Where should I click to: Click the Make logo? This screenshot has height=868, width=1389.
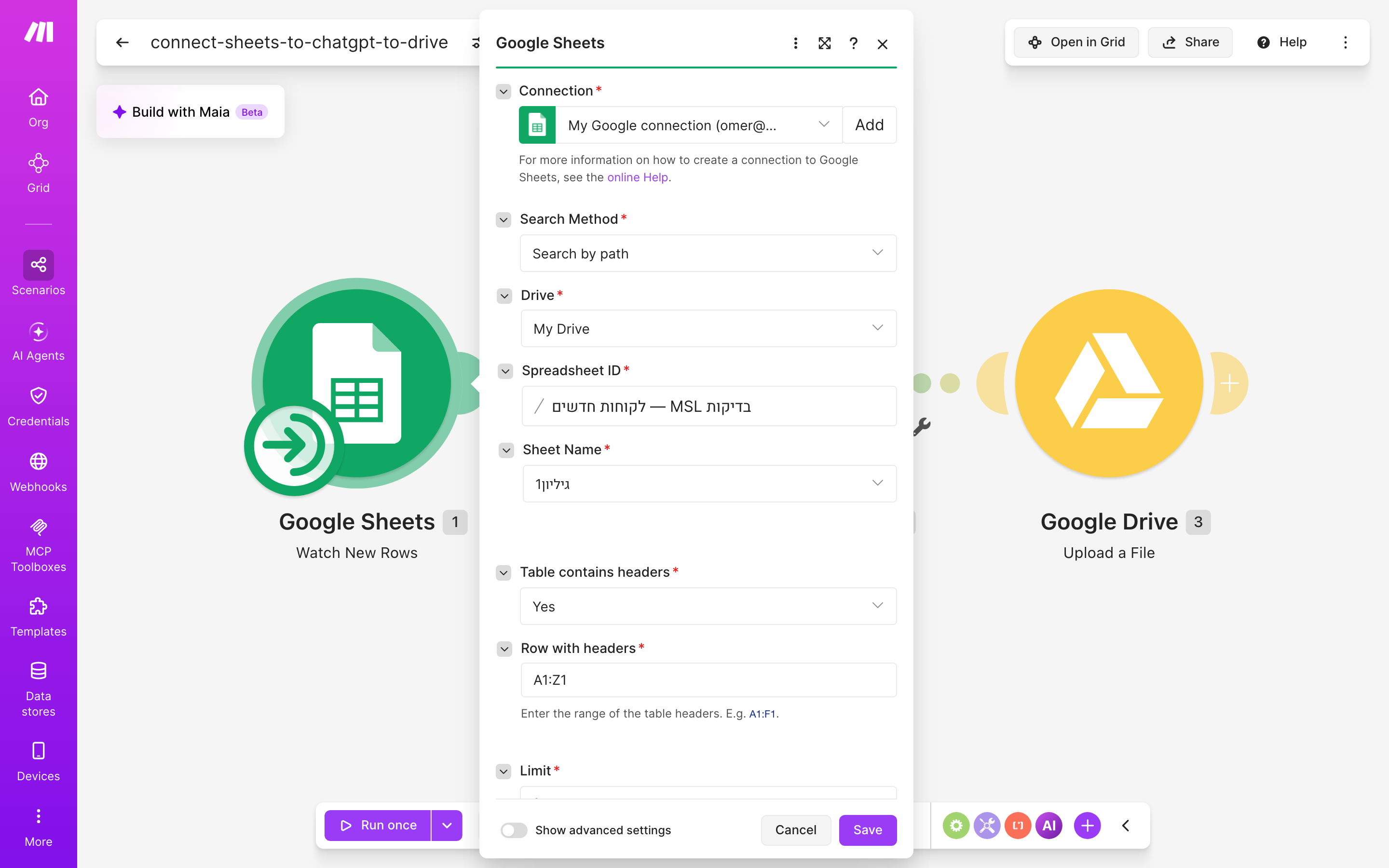(x=39, y=32)
